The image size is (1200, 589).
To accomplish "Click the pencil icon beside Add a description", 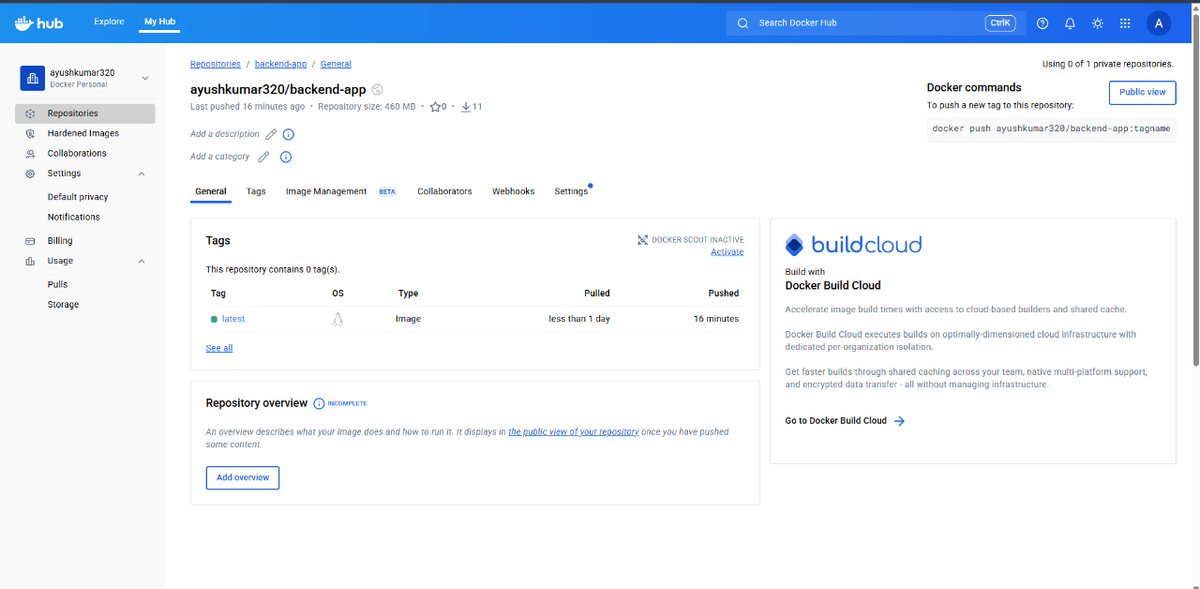I will pyautogui.click(x=270, y=134).
